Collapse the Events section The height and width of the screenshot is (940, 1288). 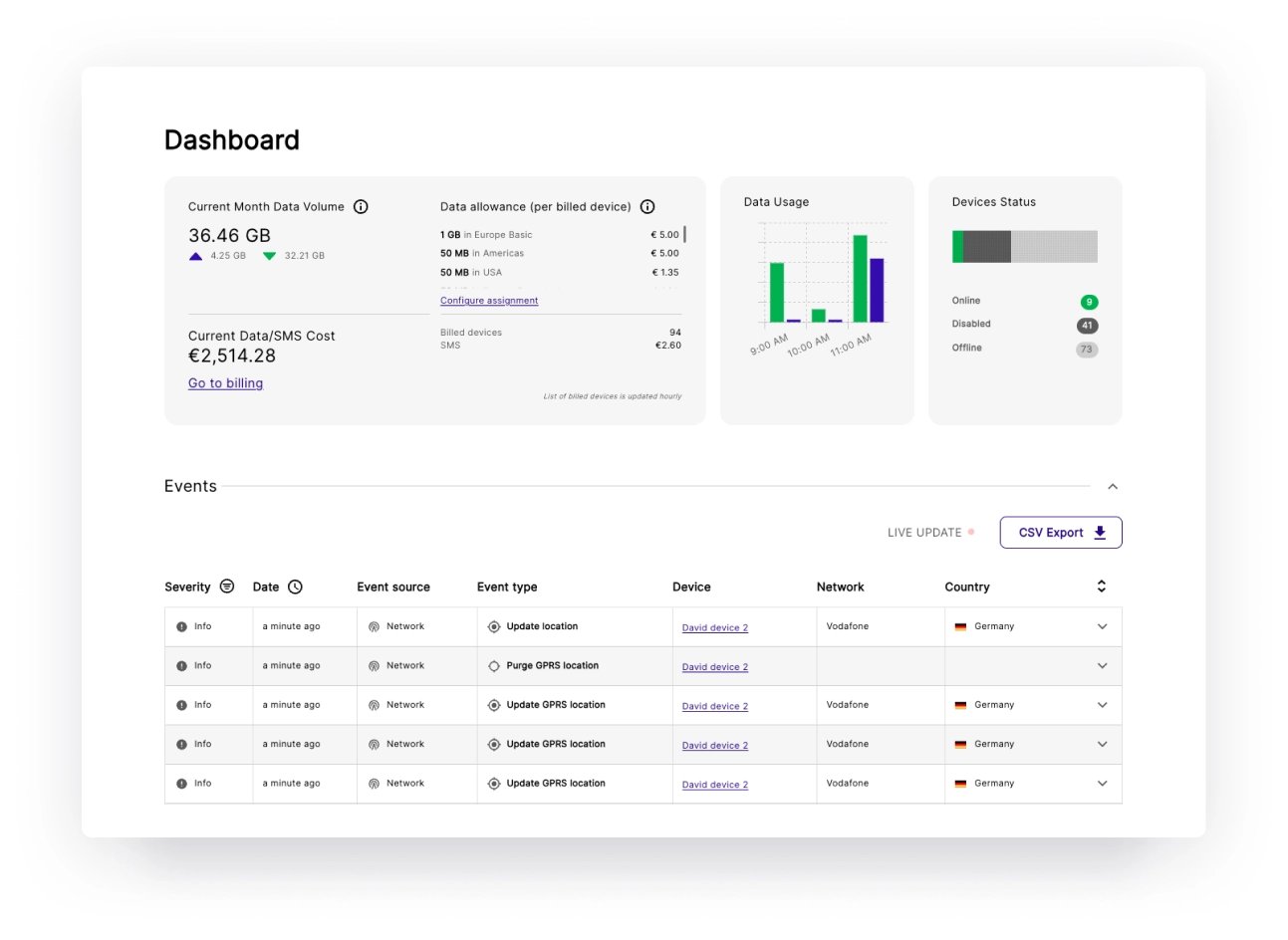click(x=1112, y=486)
